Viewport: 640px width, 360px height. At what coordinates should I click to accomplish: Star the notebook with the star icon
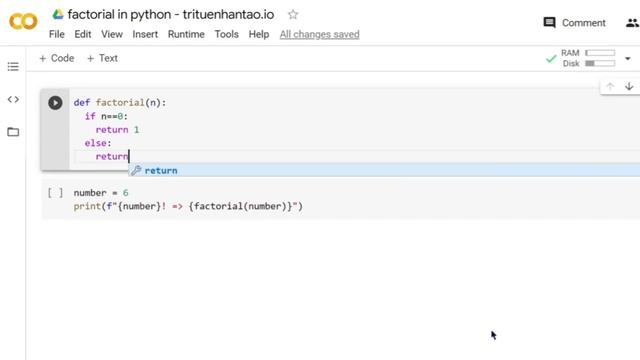293,15
